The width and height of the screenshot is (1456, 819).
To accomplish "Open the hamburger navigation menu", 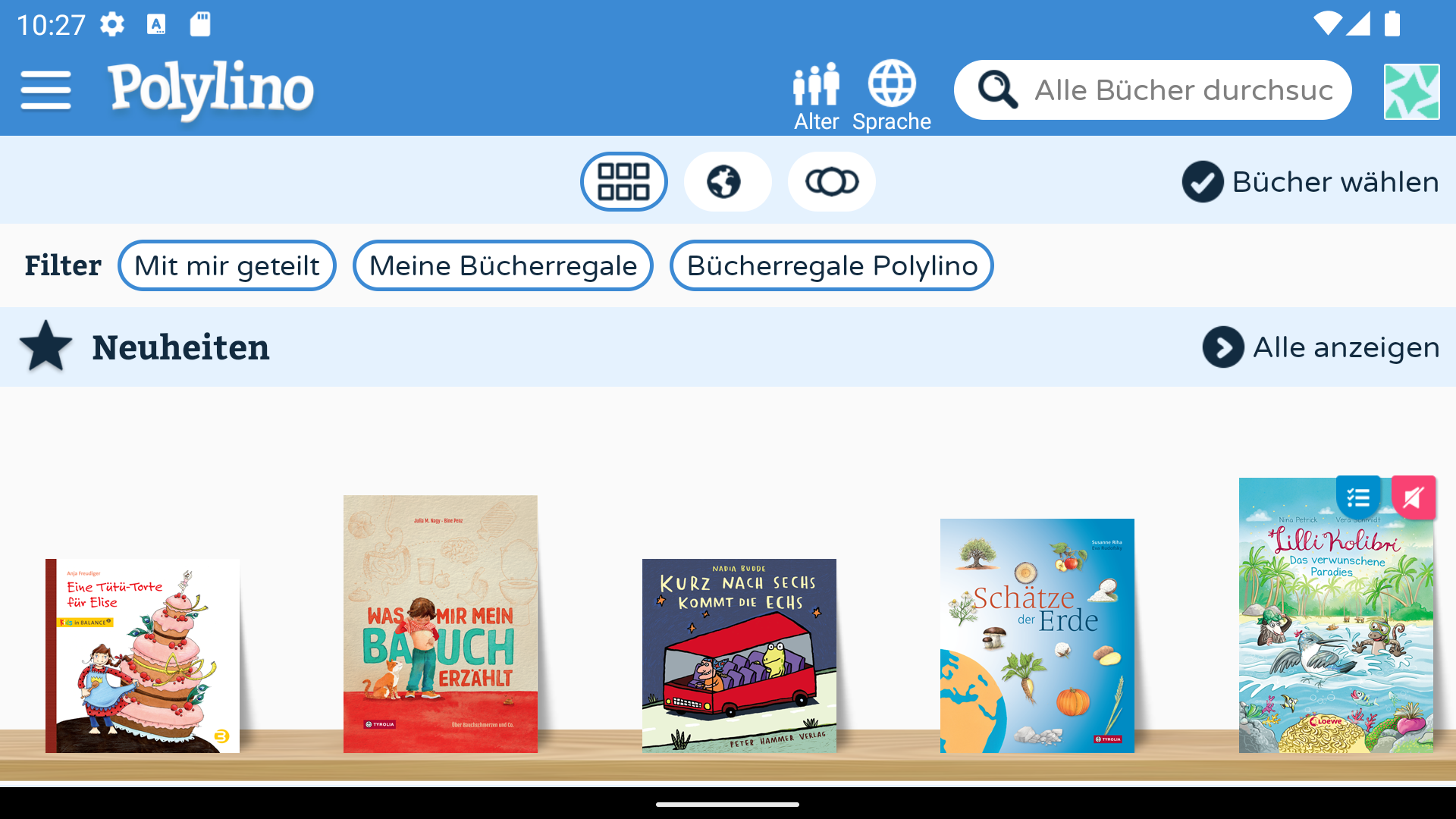I will (x=45, y=90).
